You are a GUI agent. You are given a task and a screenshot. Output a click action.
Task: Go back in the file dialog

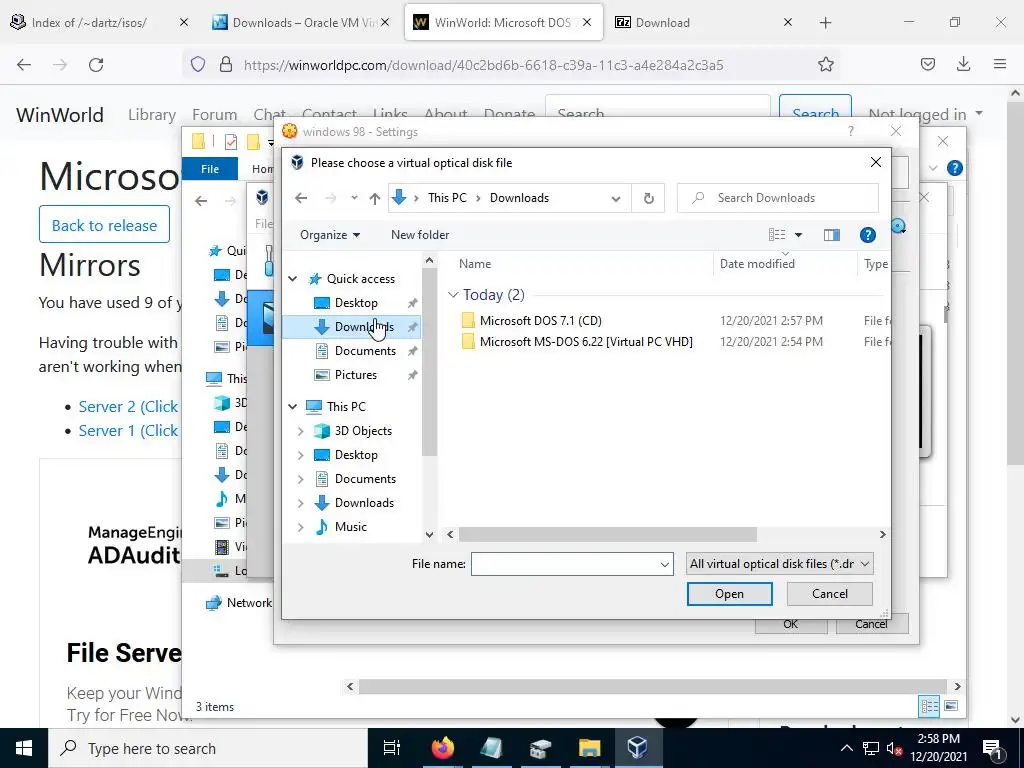point(300,198)
